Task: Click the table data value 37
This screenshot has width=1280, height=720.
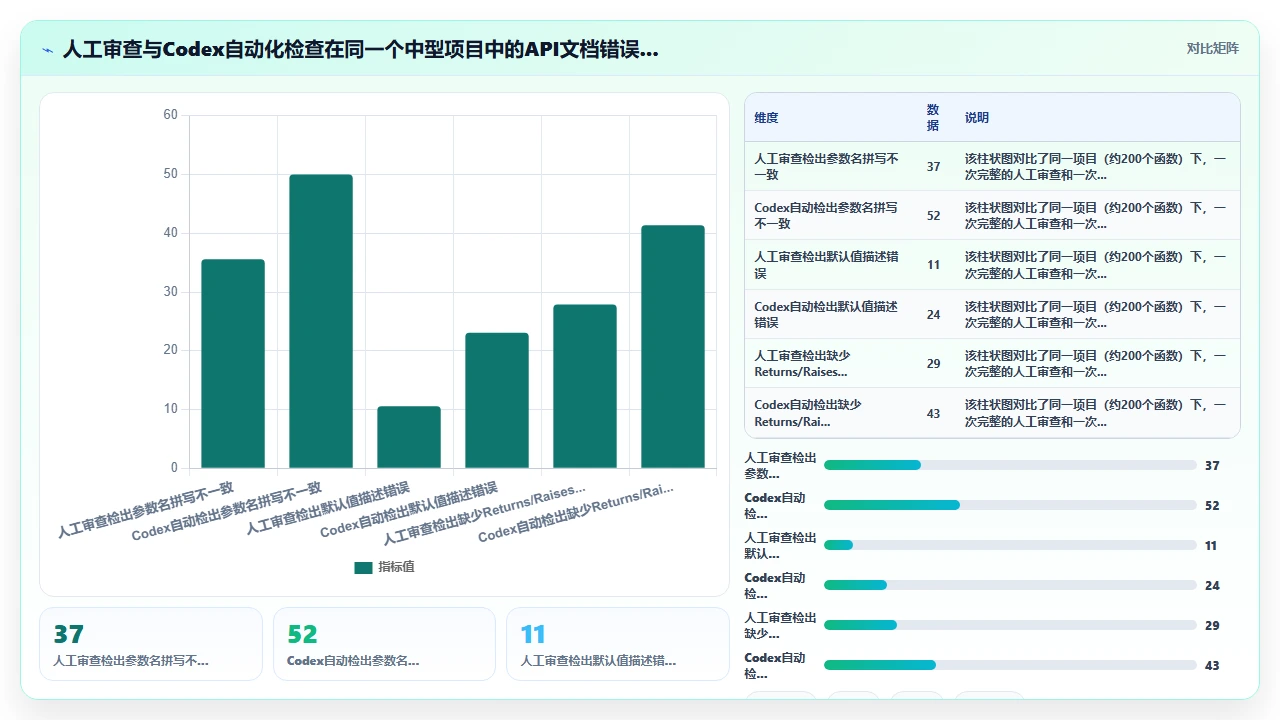Action: 933,166
